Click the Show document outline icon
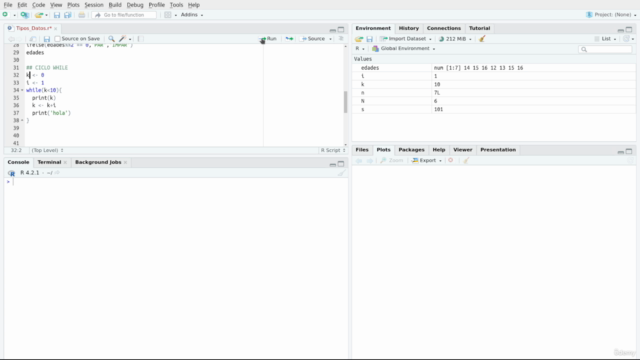This screenshot has height=360, width=640. (x=341, y=39)
